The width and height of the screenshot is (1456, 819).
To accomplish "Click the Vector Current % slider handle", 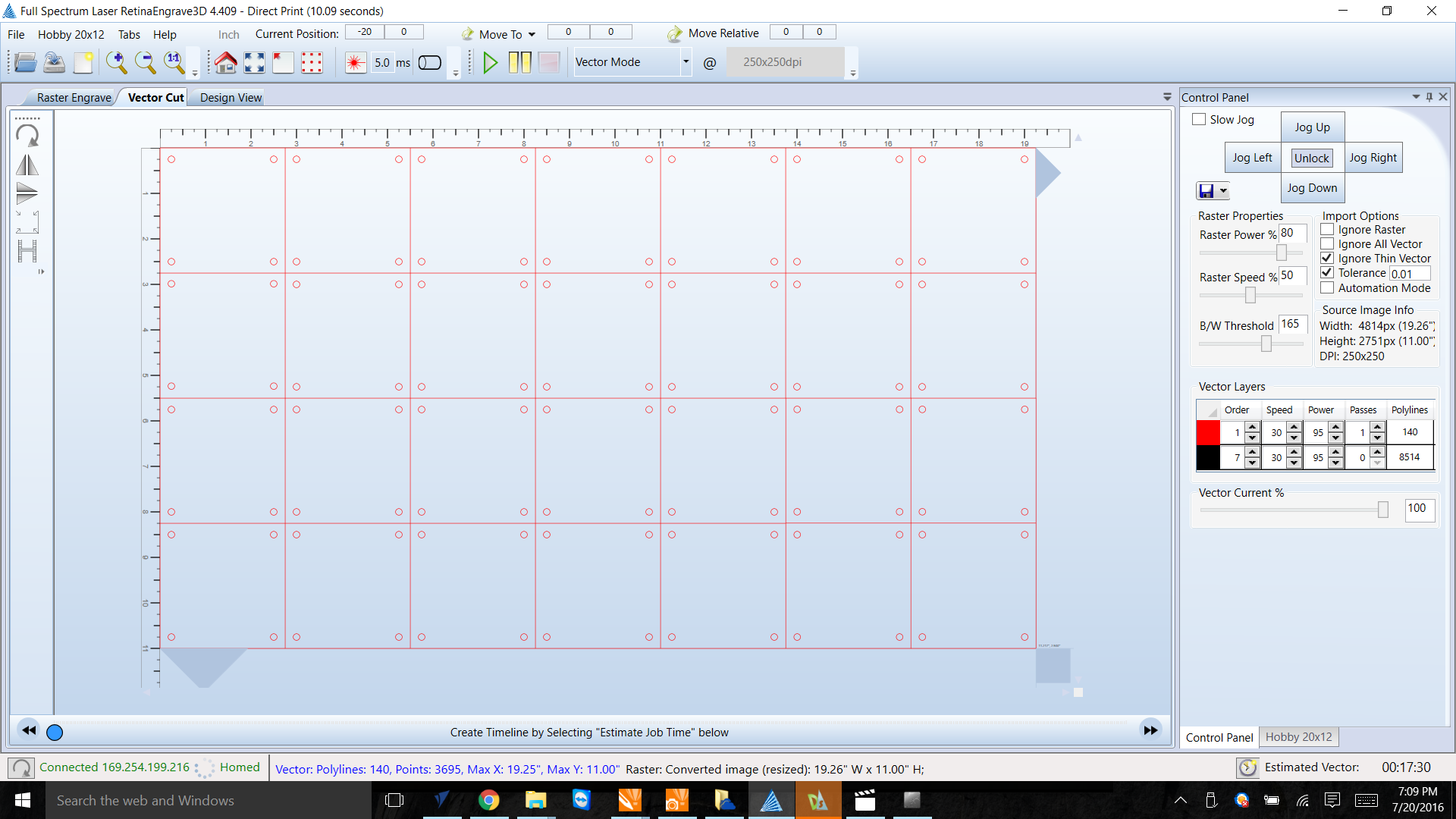I will pyautogui.click(x=1382, y=510).
